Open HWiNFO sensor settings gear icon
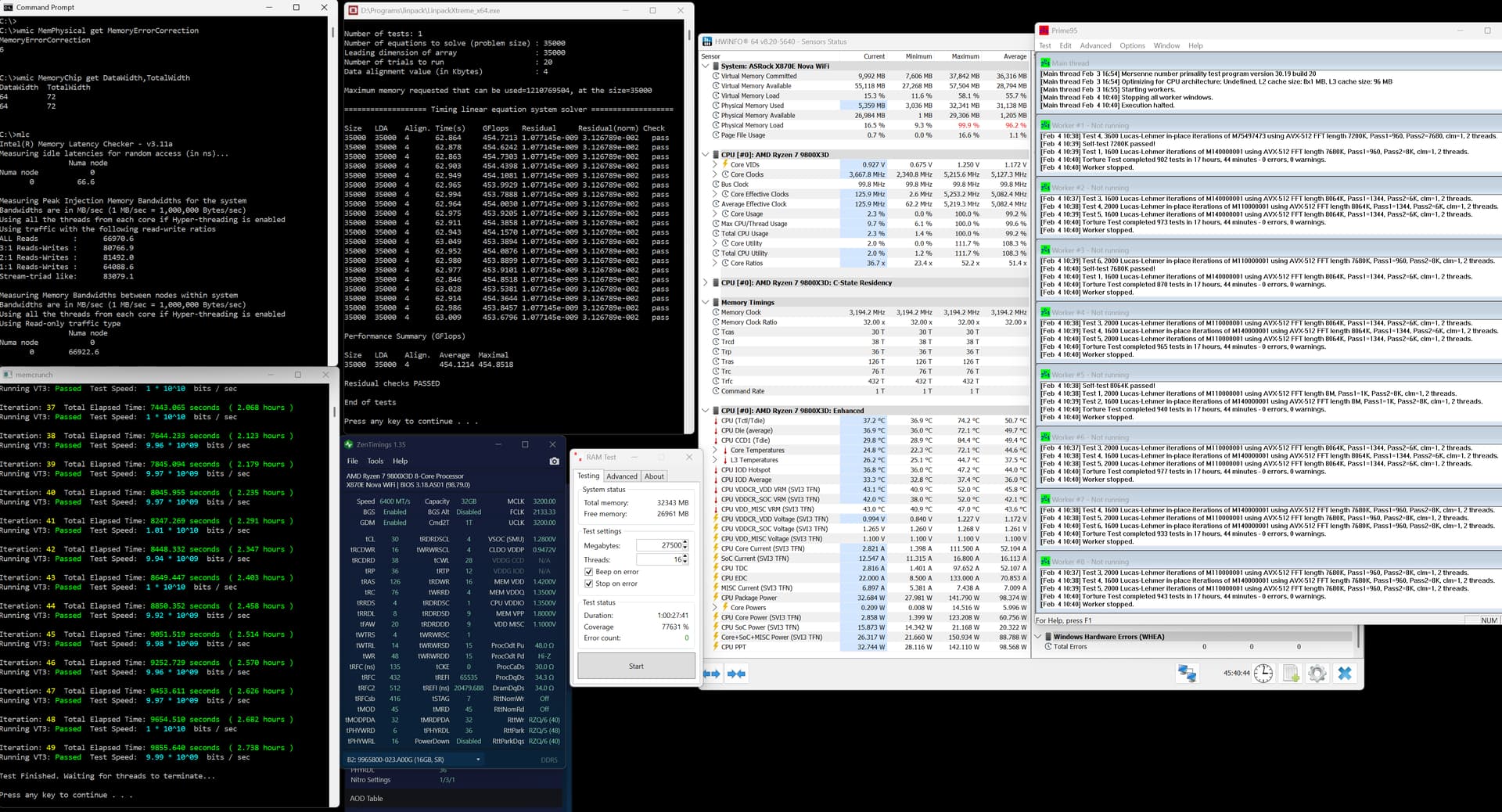This screenshot has width=1502, height=812. pos(1317,674)
